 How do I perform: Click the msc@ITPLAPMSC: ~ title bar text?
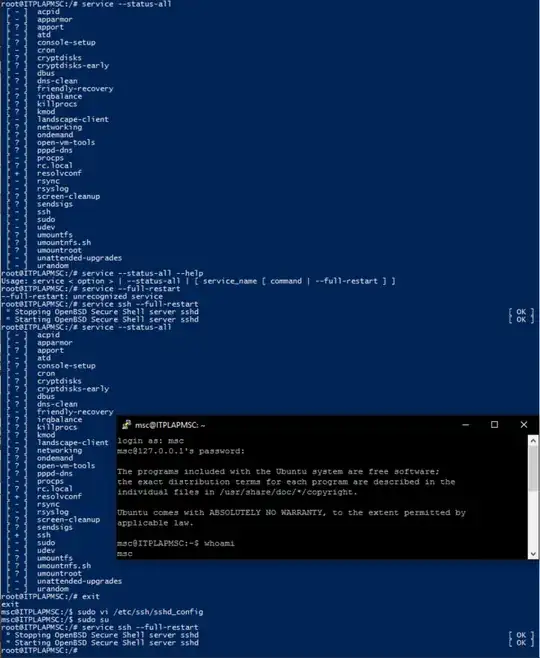(170, 425)
